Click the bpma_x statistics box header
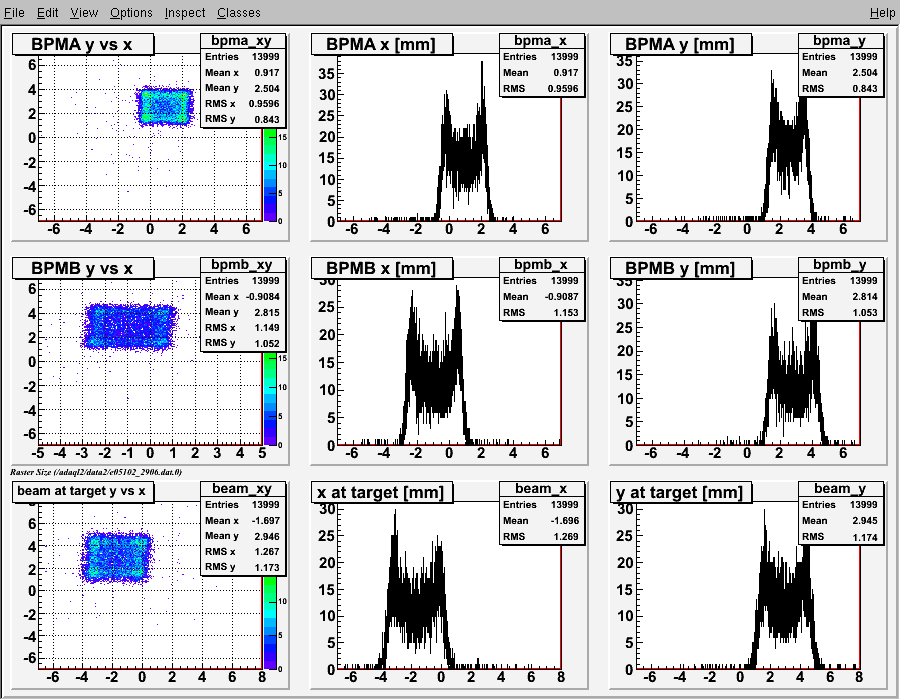The width and height of the screenshot is (900, 700). pos(541,41)
